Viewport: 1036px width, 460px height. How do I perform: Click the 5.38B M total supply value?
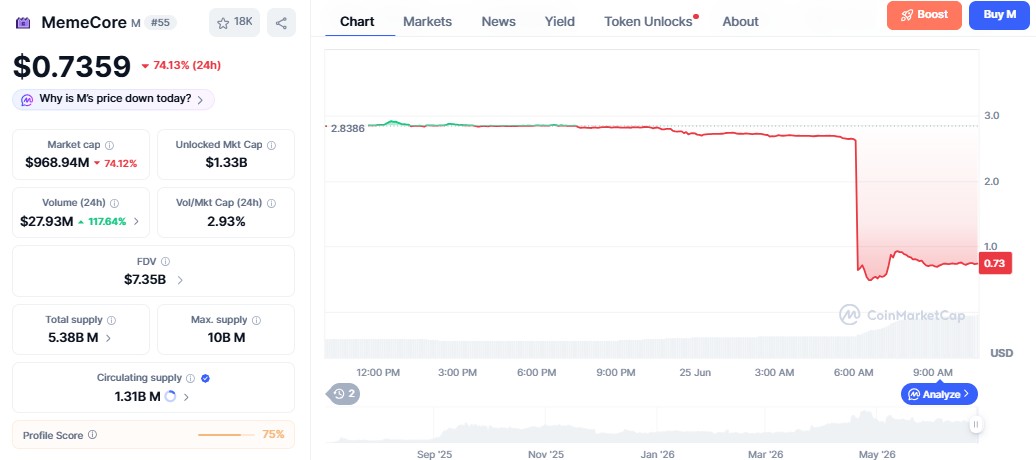click(x=73, y=338)
